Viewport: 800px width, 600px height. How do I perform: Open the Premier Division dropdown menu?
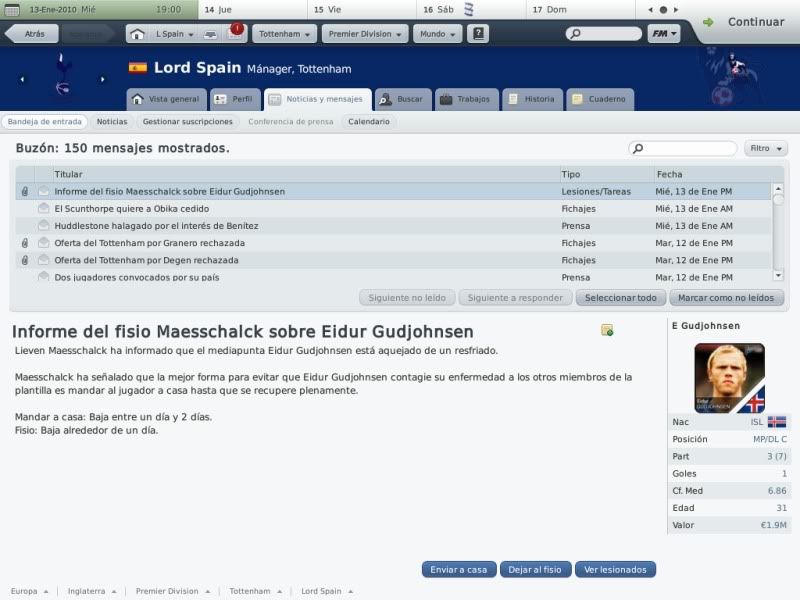click(365, 34)
